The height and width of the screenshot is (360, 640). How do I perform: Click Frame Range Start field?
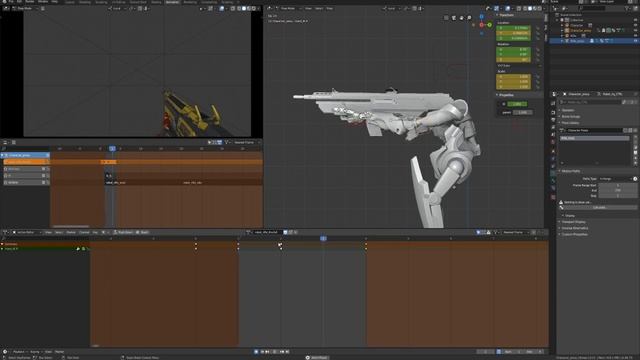pyautogui.click(x=618, y=185)
